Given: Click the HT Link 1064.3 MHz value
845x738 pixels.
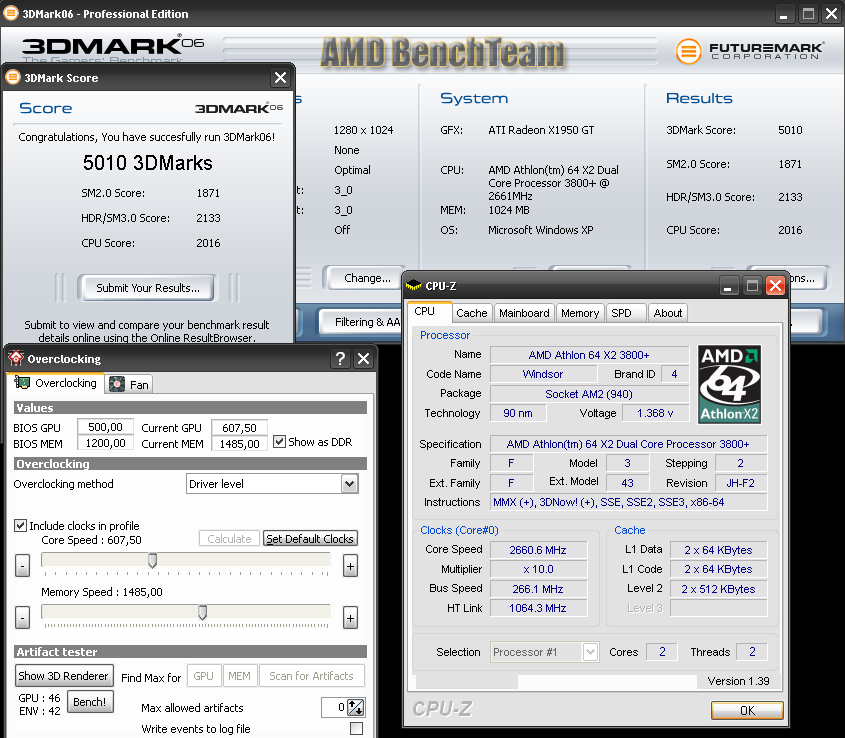Looking at the screenshot, I should [x=538, y=608].
